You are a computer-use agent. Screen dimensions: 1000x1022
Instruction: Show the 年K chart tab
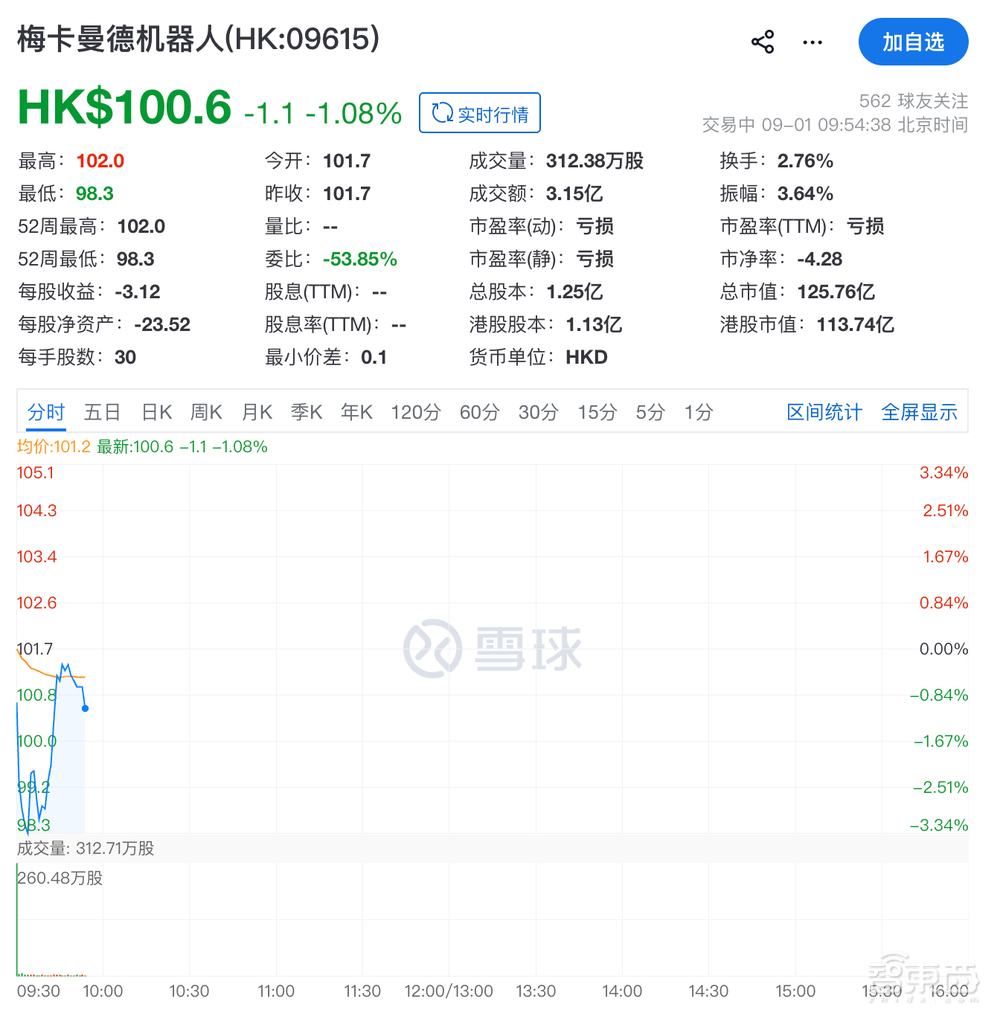357,412
